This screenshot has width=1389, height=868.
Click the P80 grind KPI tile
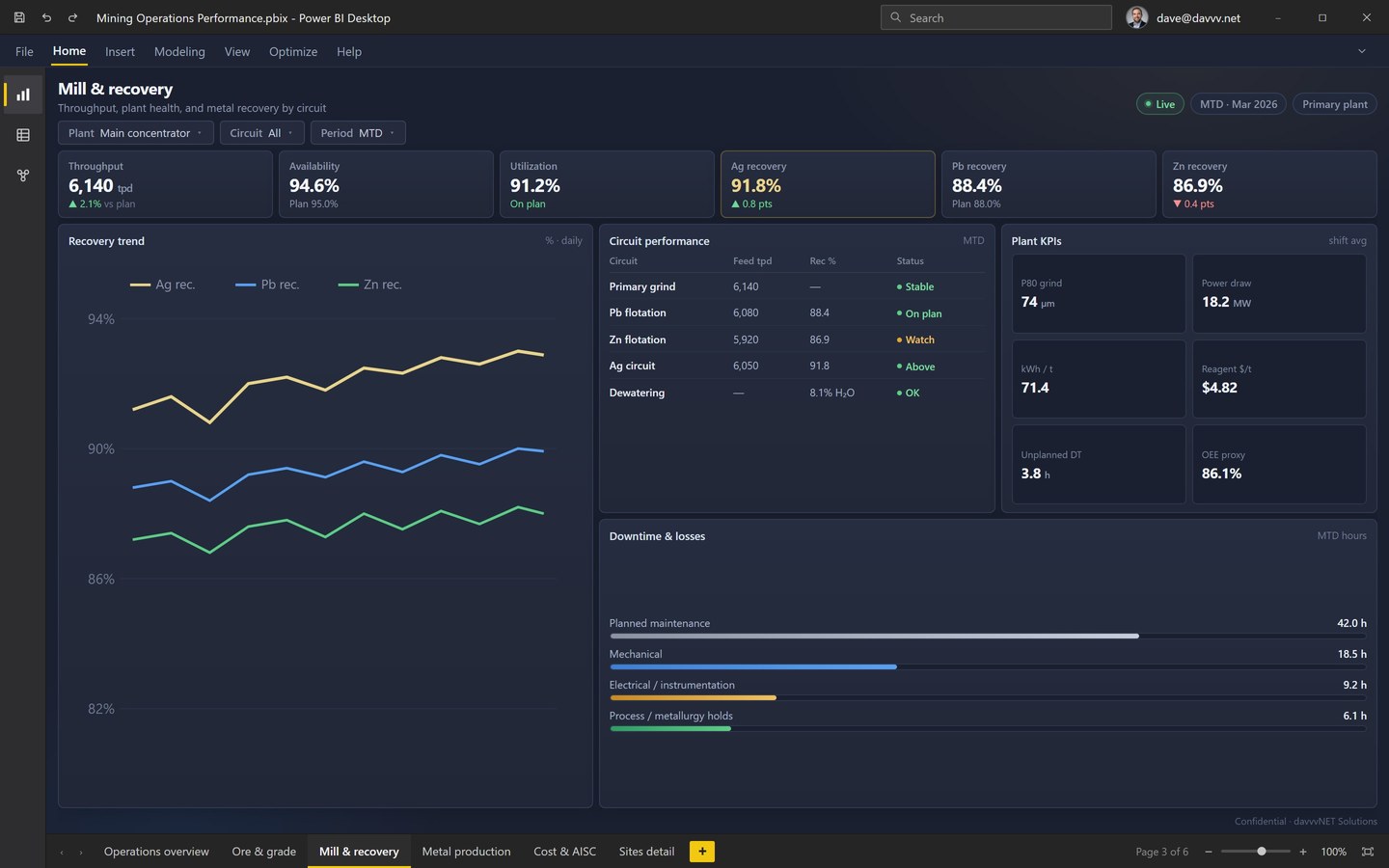click(1099, 293)
